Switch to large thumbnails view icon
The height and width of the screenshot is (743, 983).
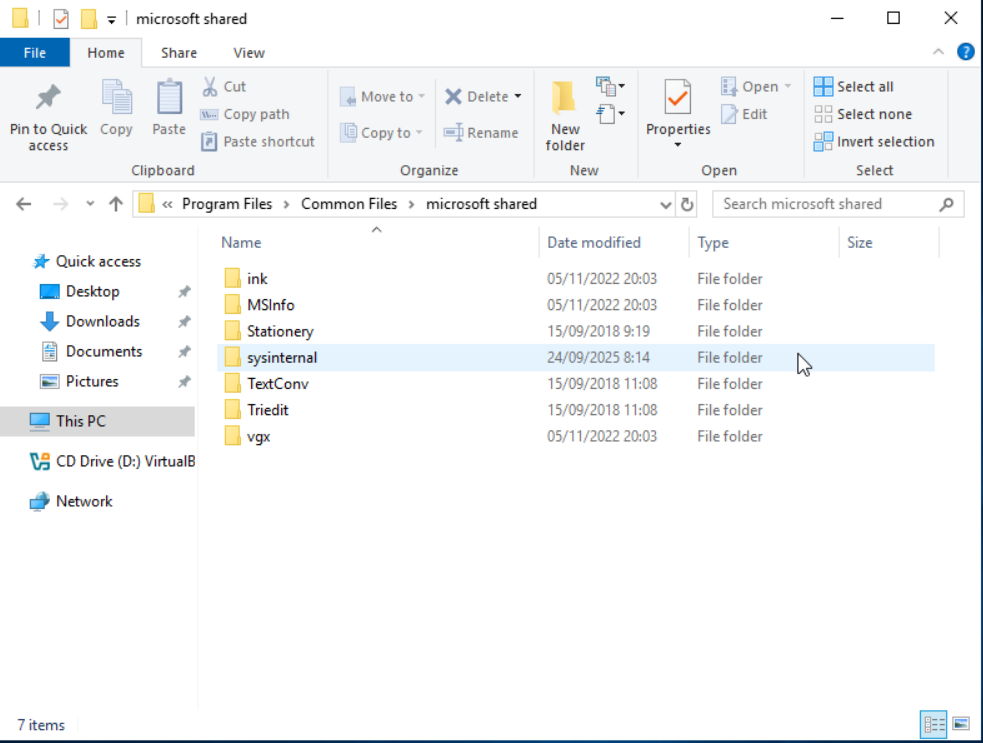(x=961, y=724)
